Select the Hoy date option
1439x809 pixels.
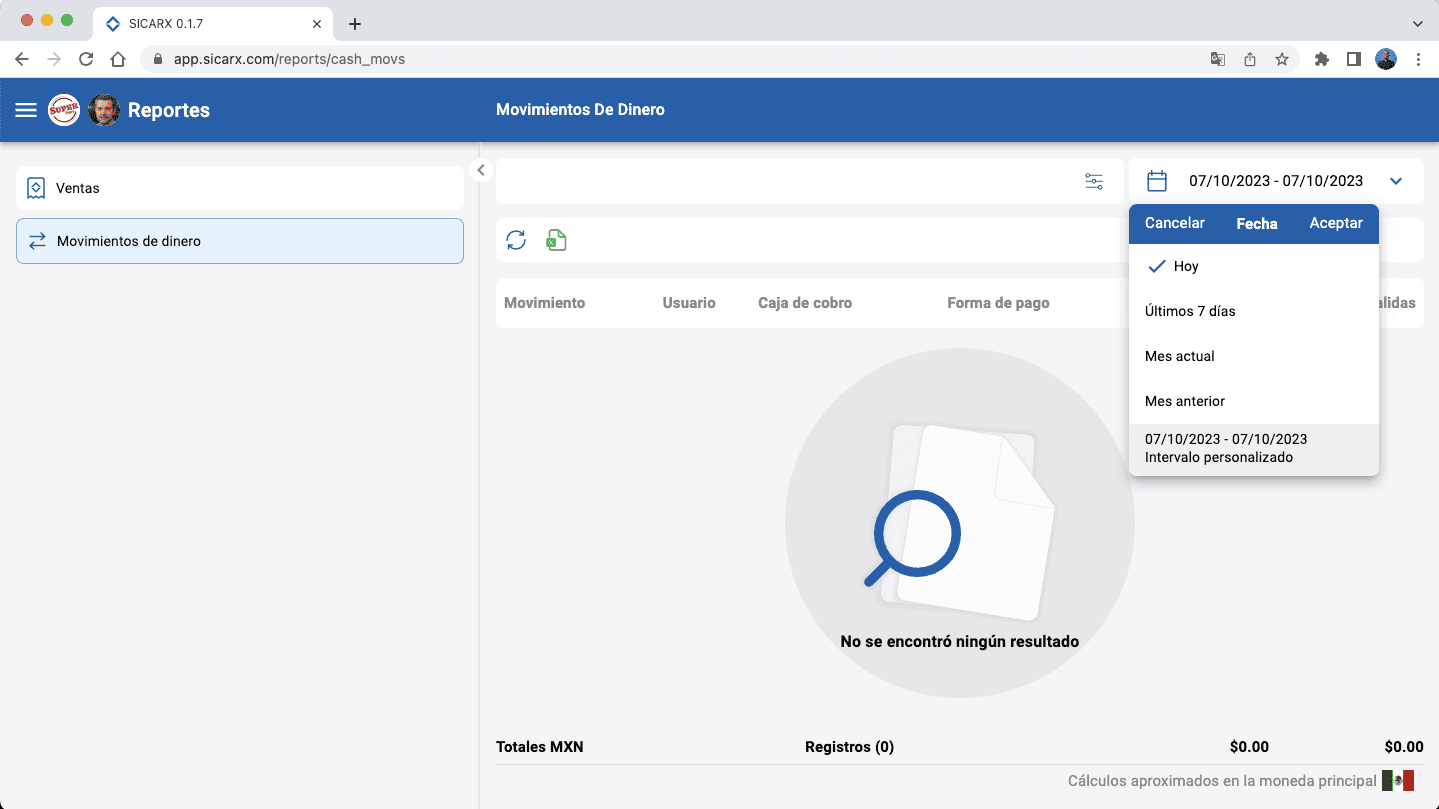click(x=1186, y=266)
